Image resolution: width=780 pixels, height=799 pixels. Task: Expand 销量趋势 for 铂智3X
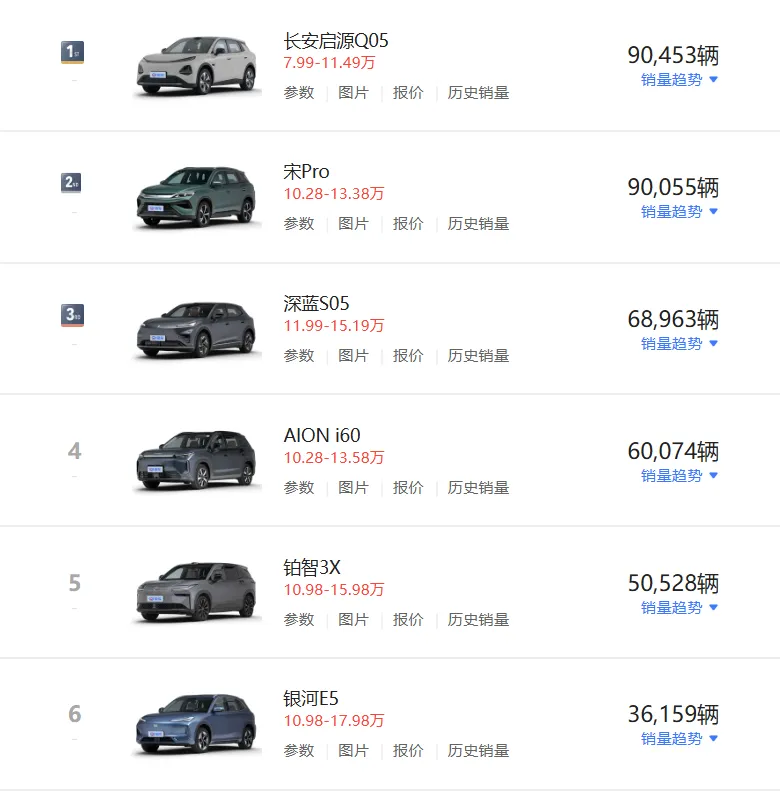pos(679,608)
